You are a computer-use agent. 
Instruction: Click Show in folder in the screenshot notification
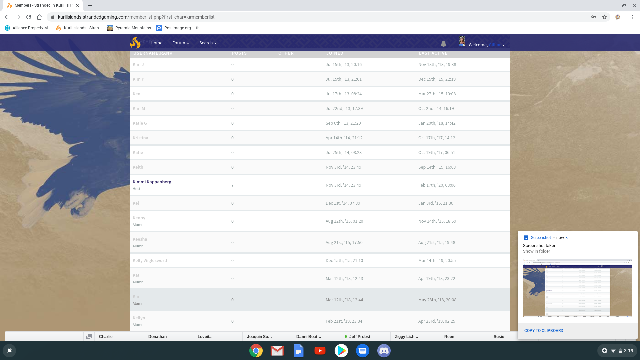(x=536, y=251)
